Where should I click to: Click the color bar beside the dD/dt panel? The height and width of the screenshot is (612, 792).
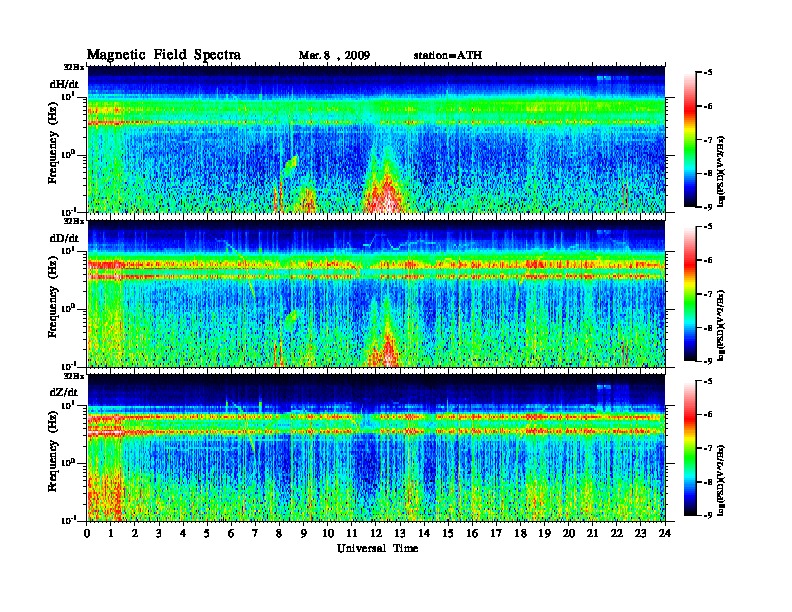click(x=690, y=294)
